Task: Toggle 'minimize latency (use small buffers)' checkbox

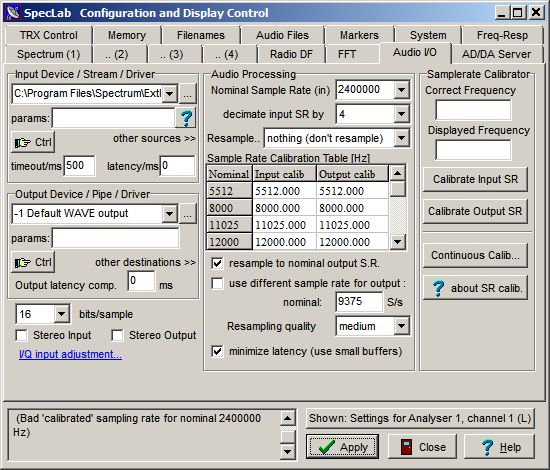Action: pyautogui.click(x=217, y=351)
